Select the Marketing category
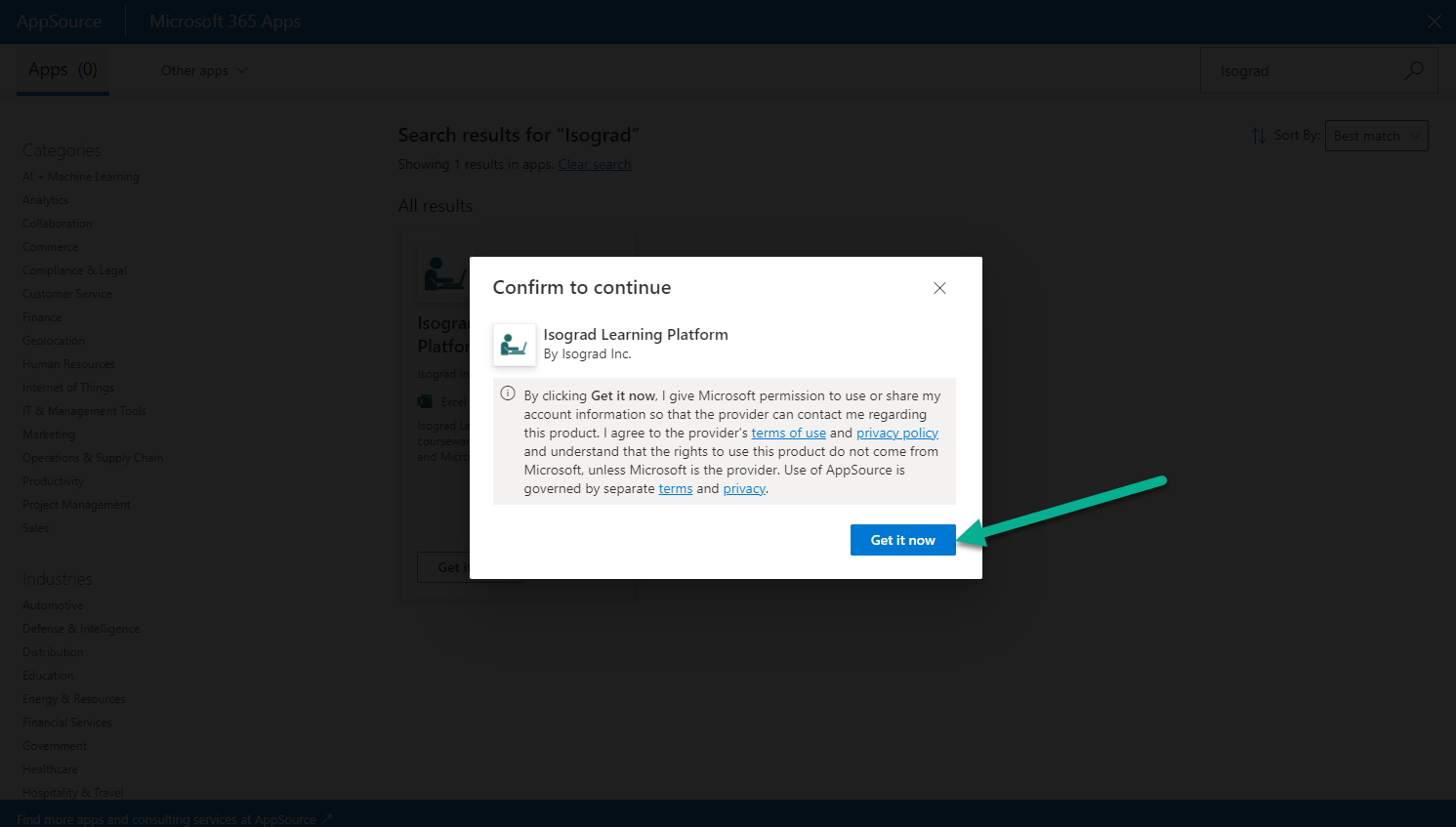Image resolution: width=1456 pixels, height=827 pixels. (49, 434)
